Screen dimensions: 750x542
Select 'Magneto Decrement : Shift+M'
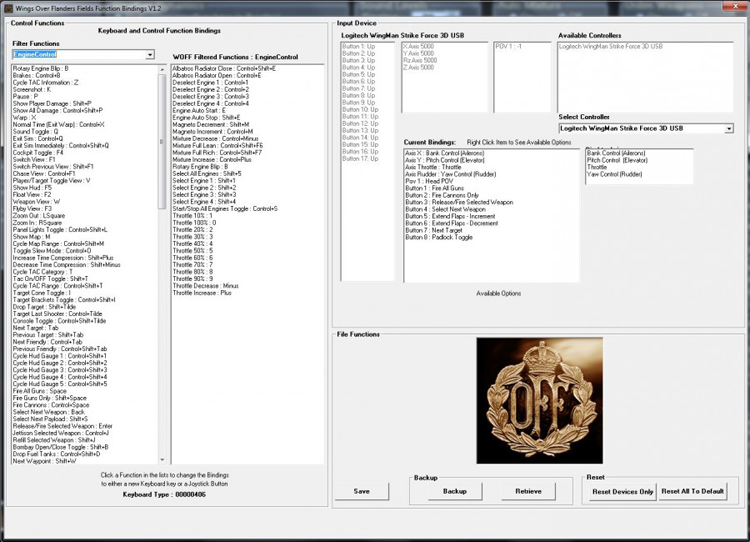211,124
